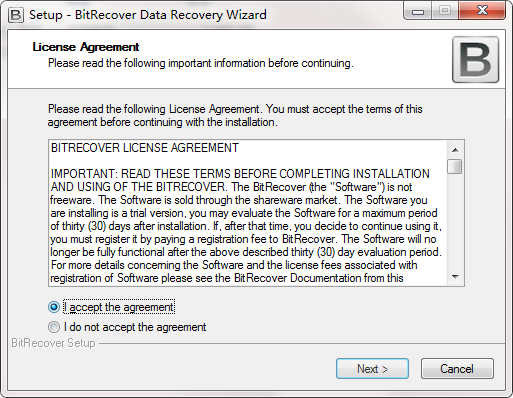The height and width of the screenshot is (398, 513).
Task: Click the "thirty (30) days after installation" license line
Action: tap(246, 226)
